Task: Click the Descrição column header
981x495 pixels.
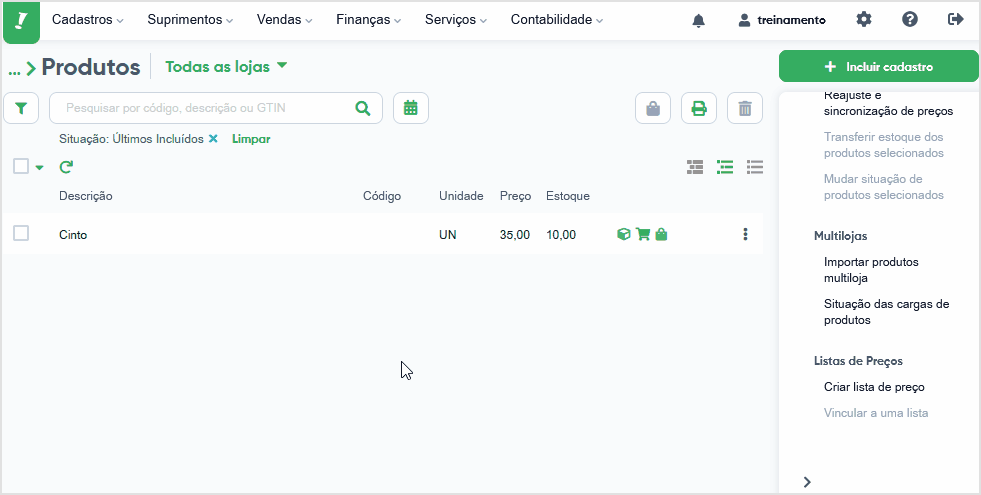Action: [x=86, y=196]
